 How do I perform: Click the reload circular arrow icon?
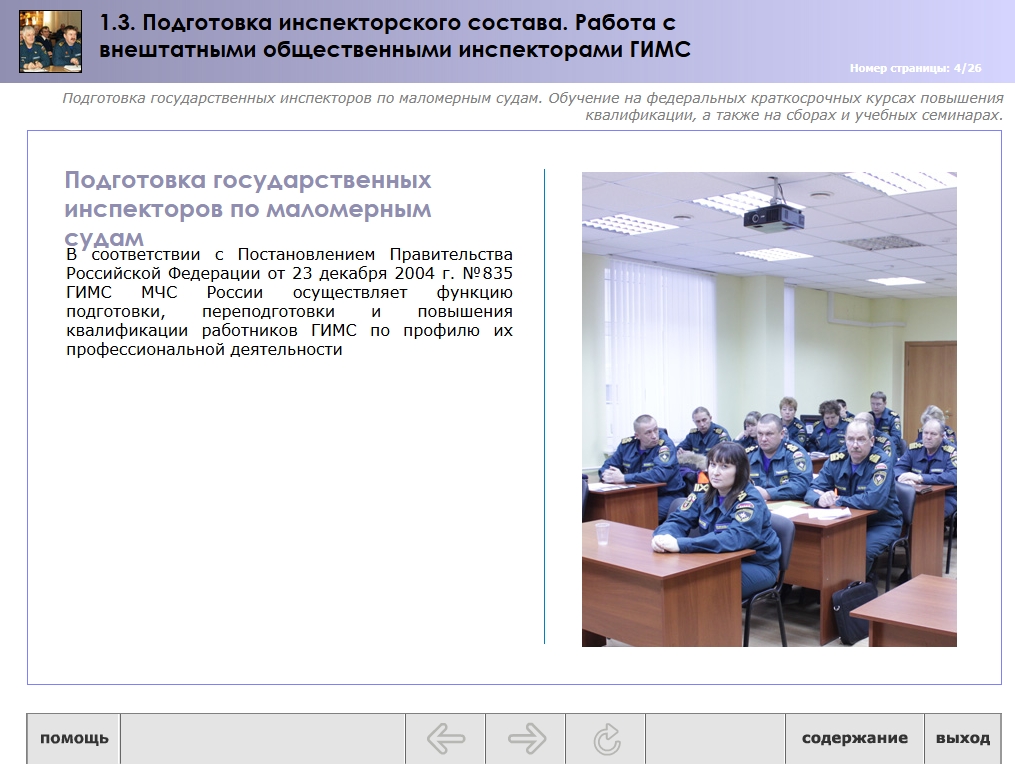(x=607, y=739)
